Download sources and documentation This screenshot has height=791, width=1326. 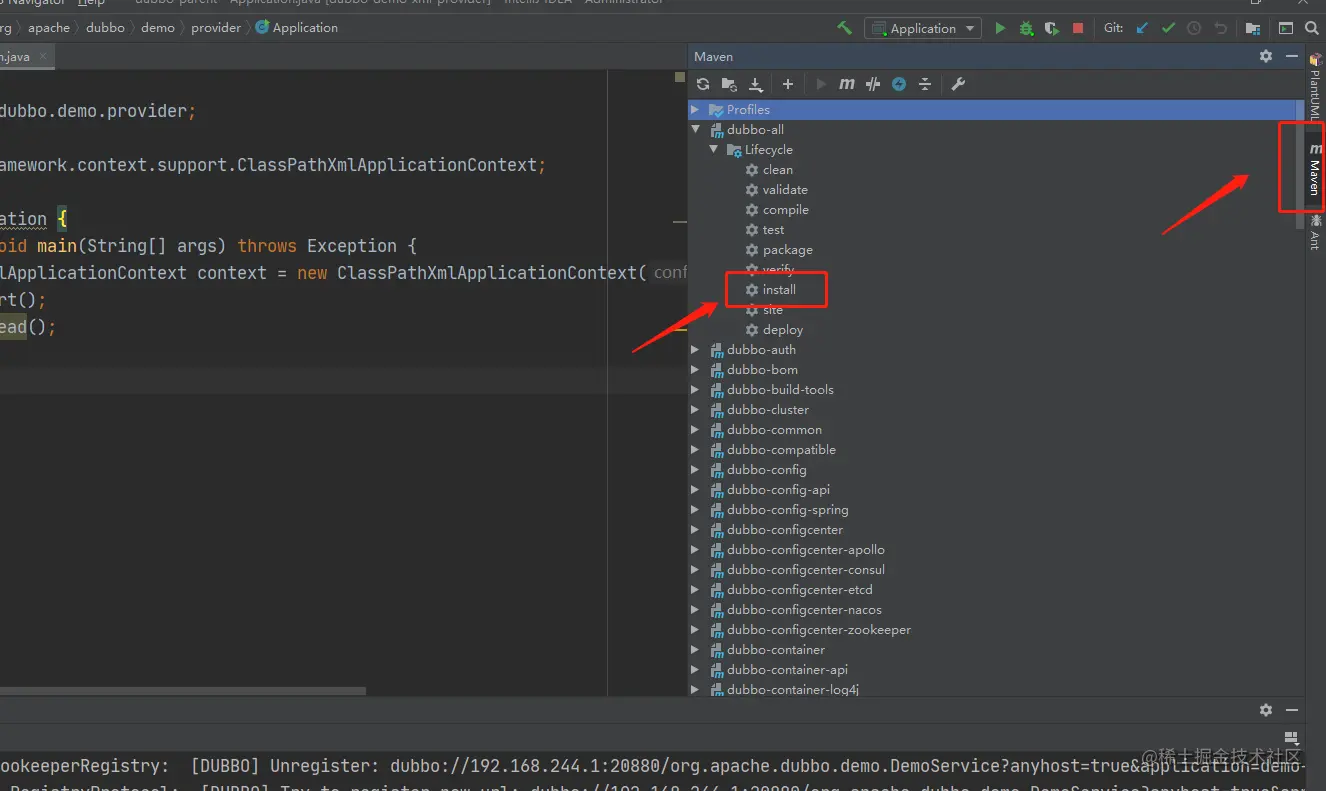click(756, 84)
